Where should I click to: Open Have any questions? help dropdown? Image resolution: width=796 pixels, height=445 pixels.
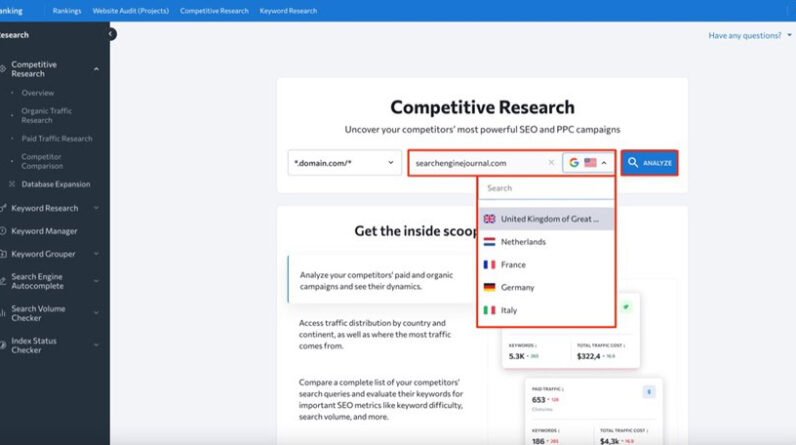pyautogui.click(x=750, y=36)
